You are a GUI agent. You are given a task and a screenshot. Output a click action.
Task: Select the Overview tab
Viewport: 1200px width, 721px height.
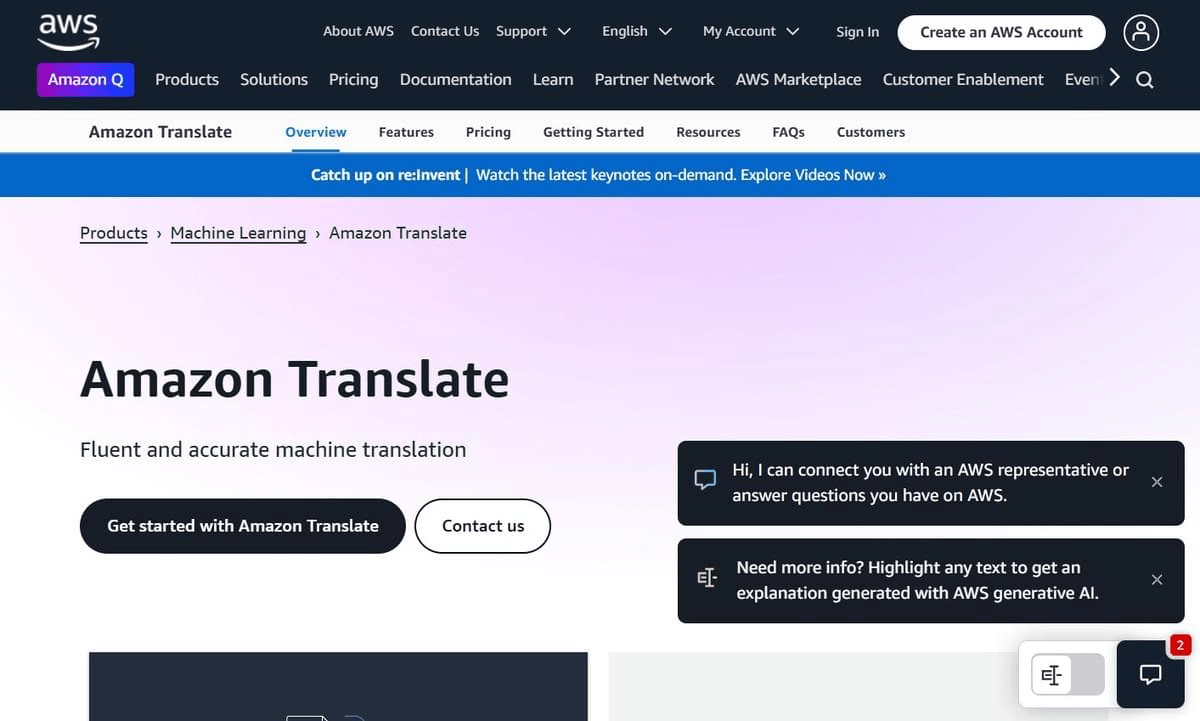(316, 132)
